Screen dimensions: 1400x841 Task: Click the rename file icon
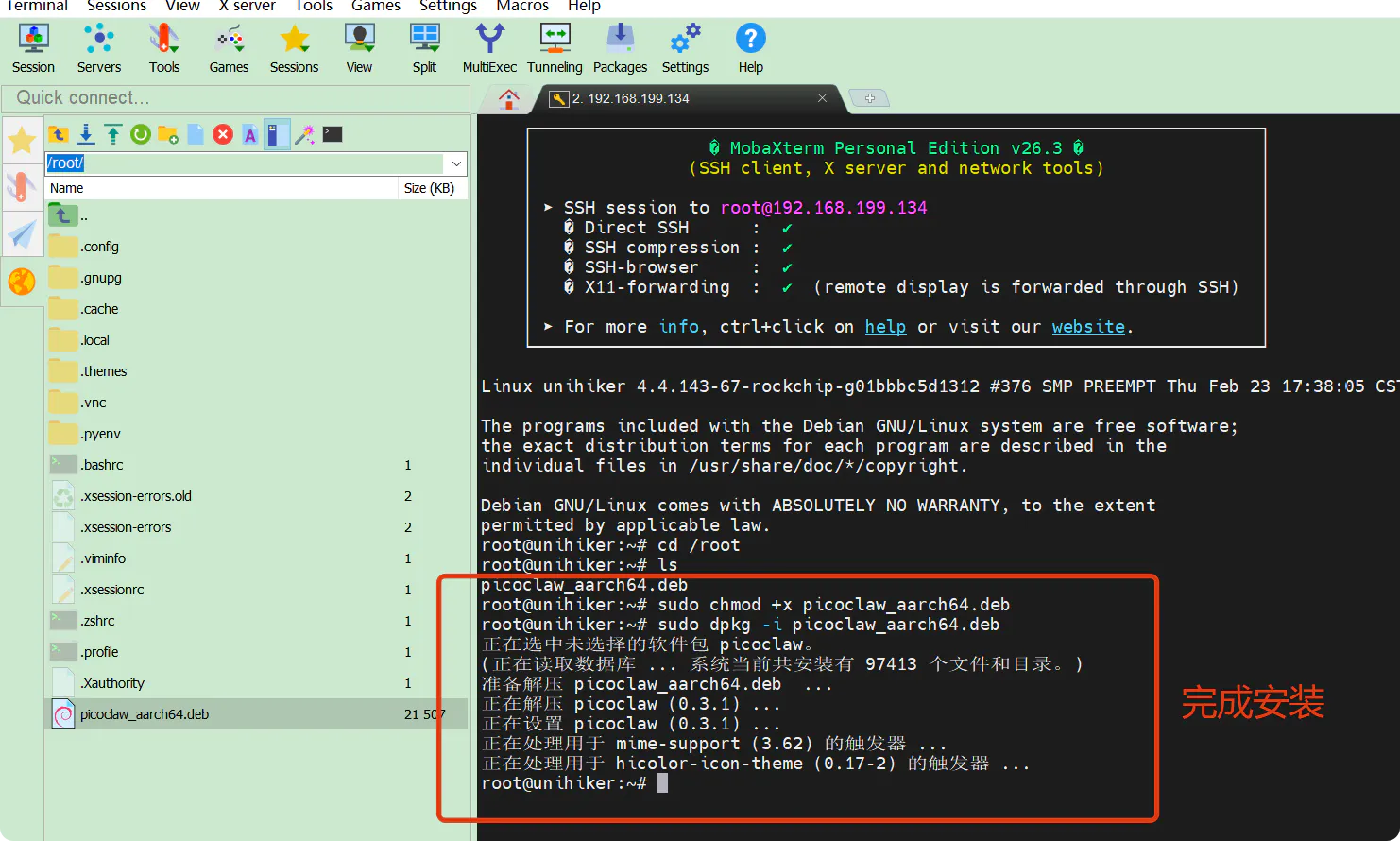tap(250, 134)
